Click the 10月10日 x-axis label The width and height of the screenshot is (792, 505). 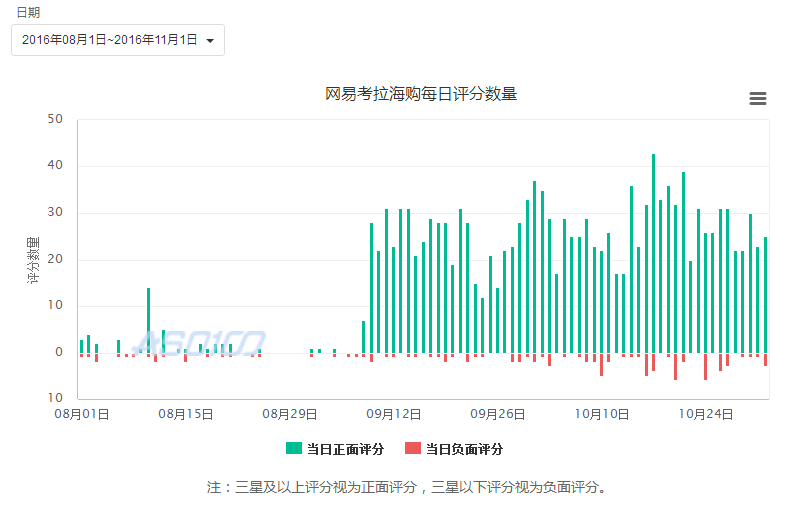tap(602, 414)
